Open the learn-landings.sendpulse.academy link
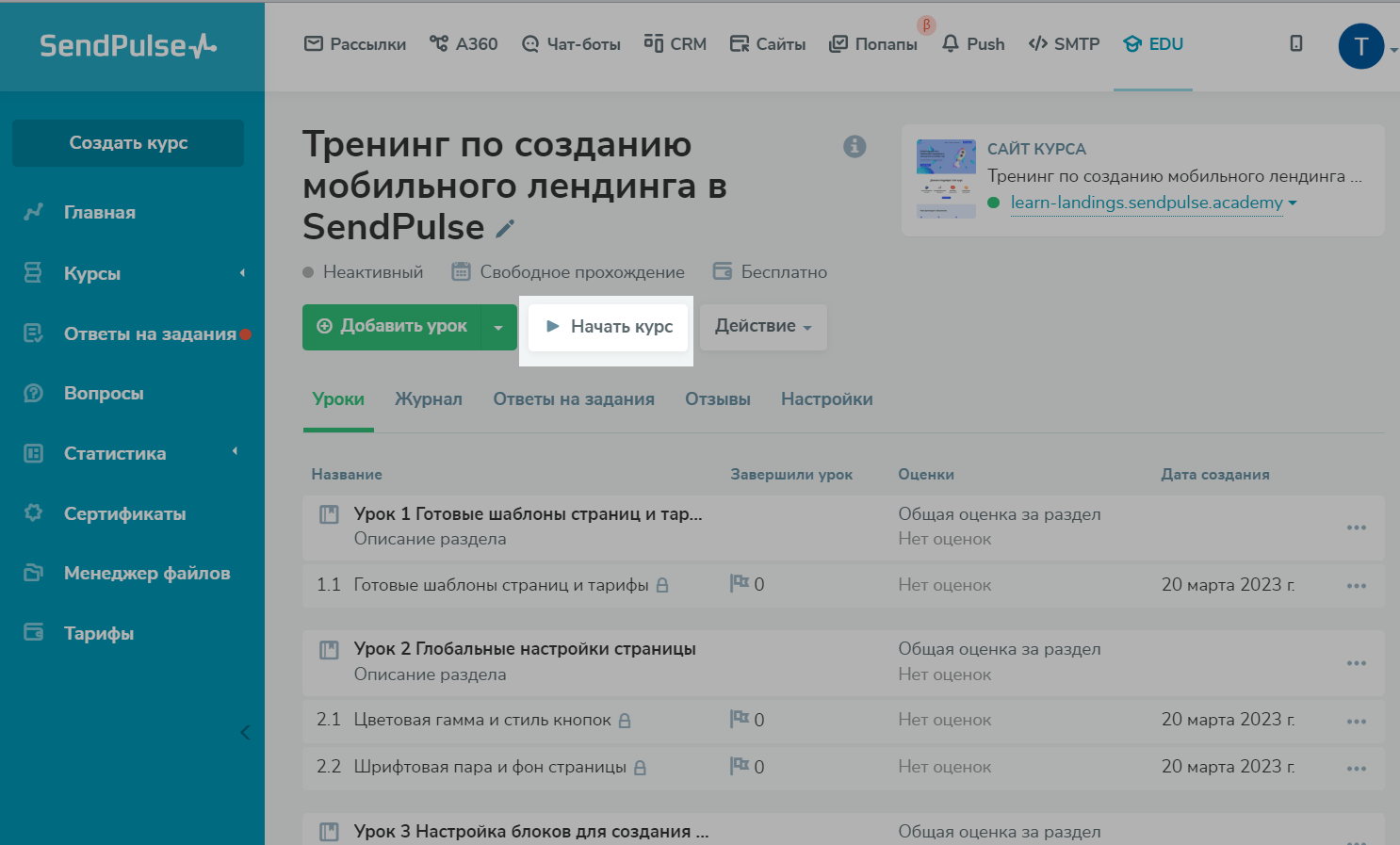This screenshot has width=1400, height=845. click(x=1146, y=203)
